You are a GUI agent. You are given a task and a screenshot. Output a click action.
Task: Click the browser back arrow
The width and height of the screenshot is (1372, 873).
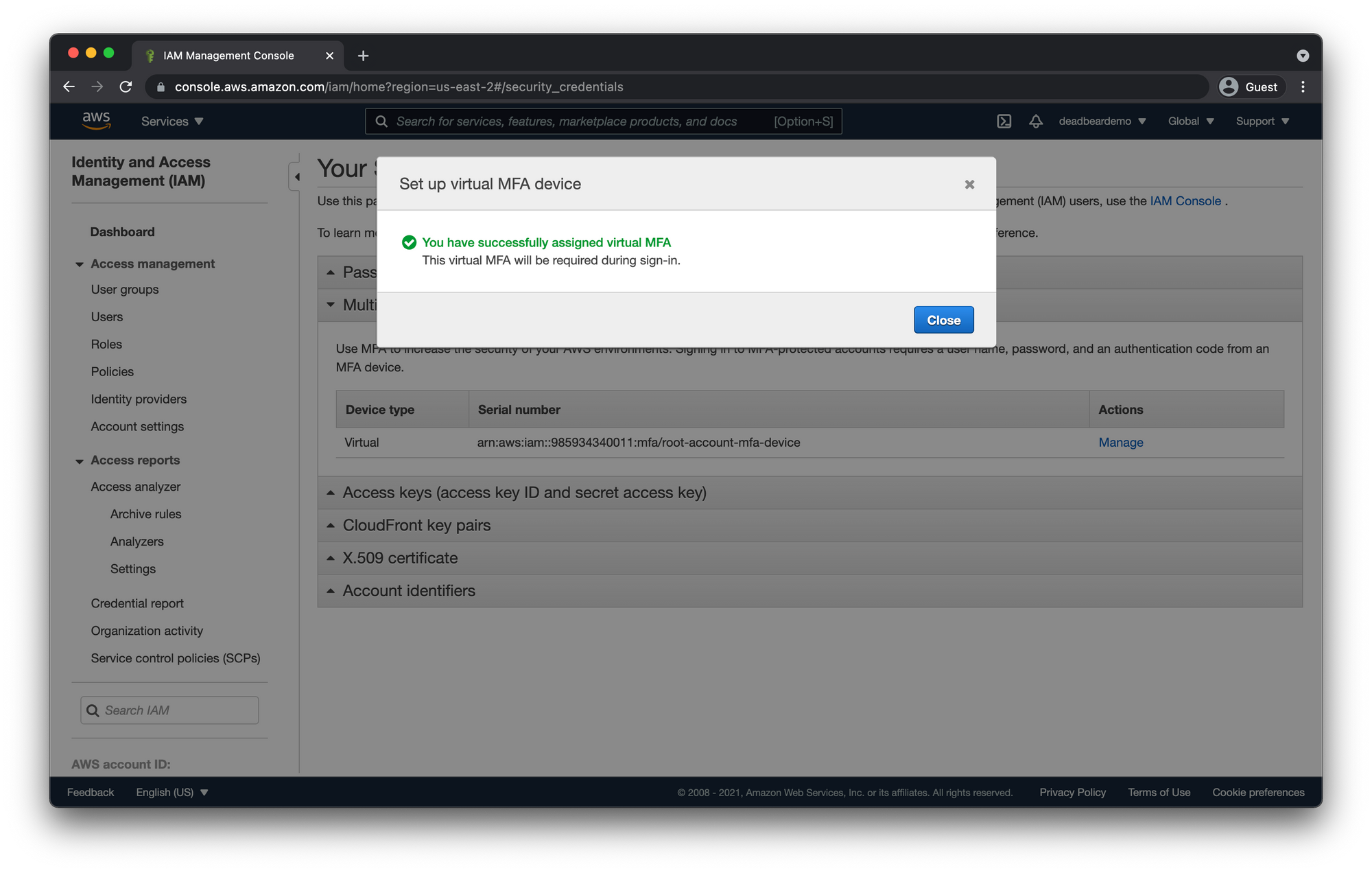pos(69,87)
